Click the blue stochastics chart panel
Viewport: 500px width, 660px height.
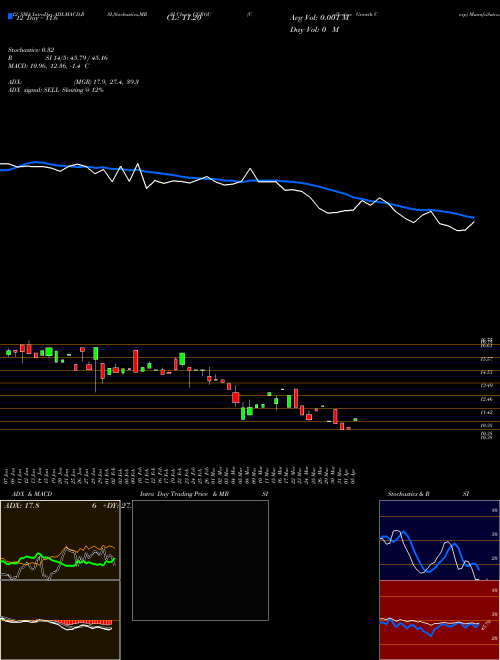pyautogui.click(x=439, y=540)
